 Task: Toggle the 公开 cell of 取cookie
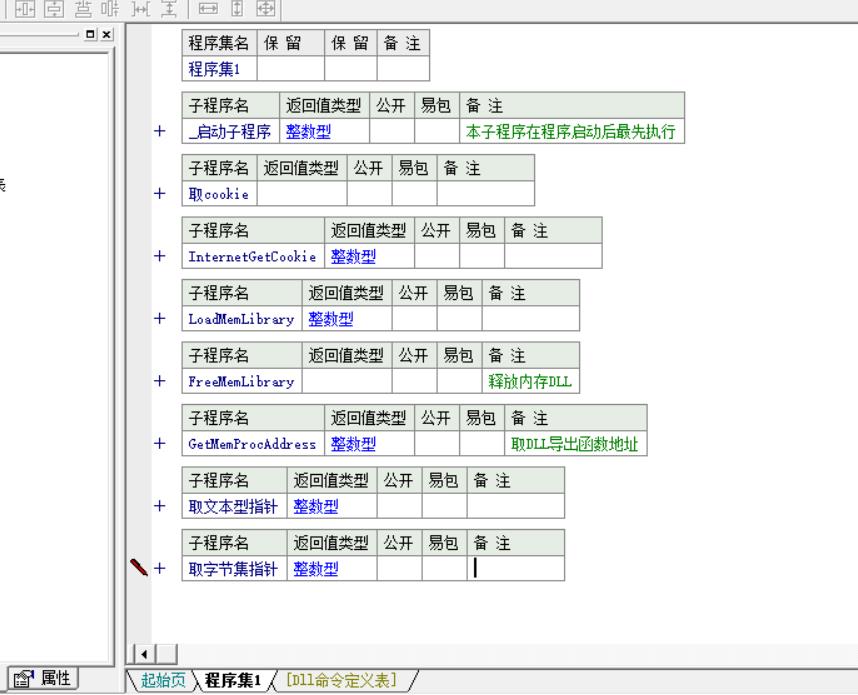369,194
